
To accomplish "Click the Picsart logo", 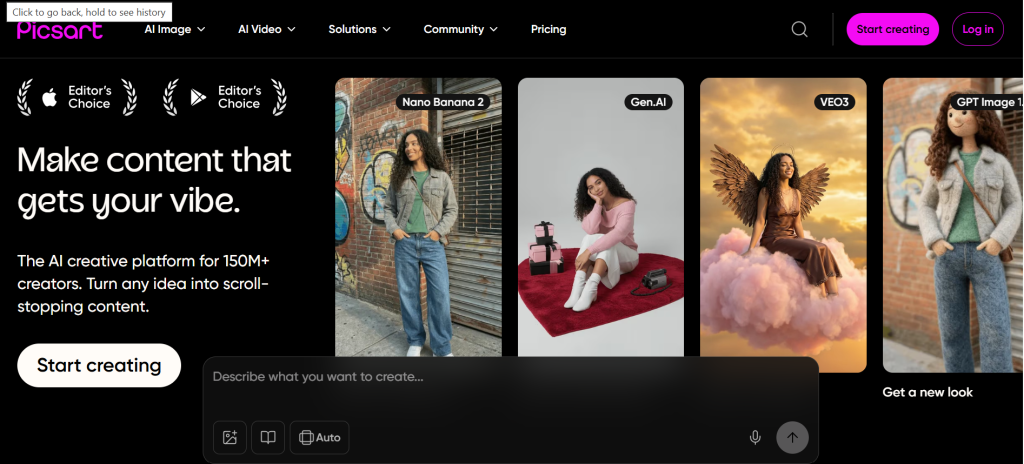I will pos(60,30).
